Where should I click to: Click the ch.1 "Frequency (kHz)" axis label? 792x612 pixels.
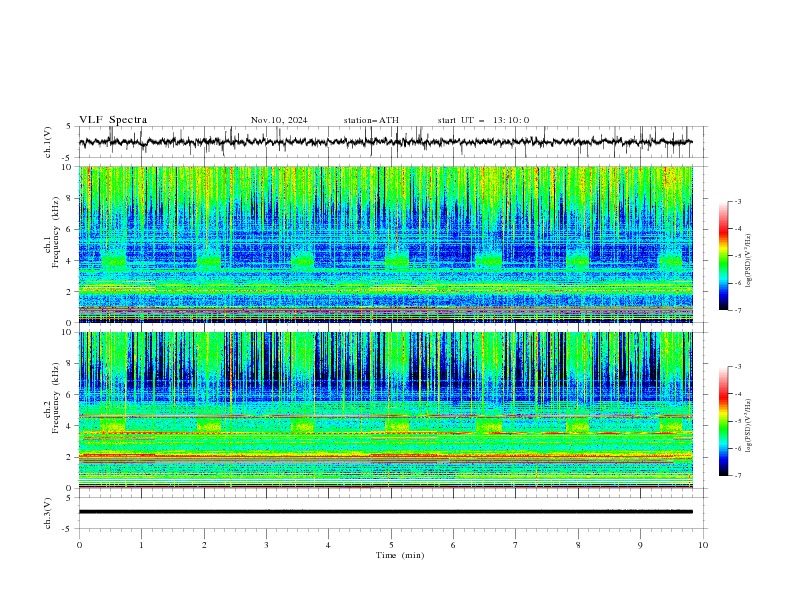(56, 232)
